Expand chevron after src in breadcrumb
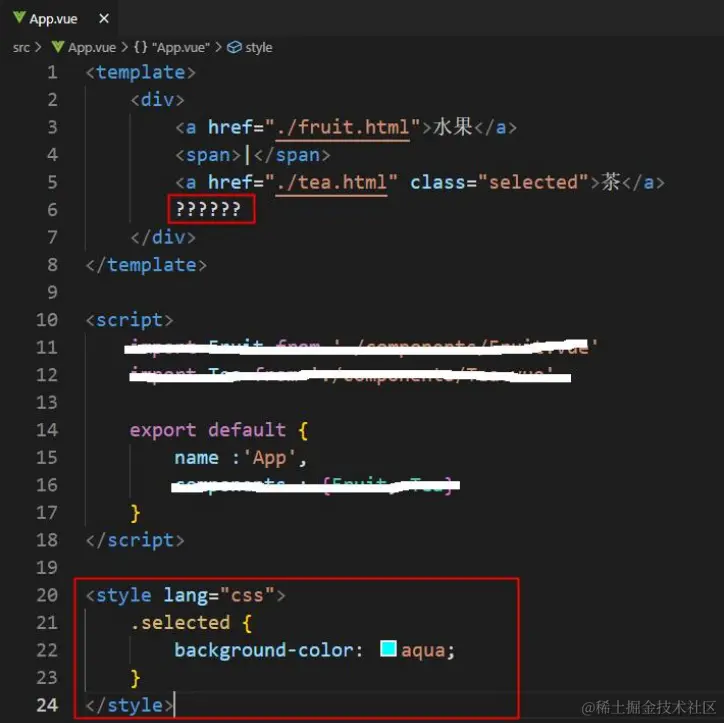724x723 pixels. (38, 47)
